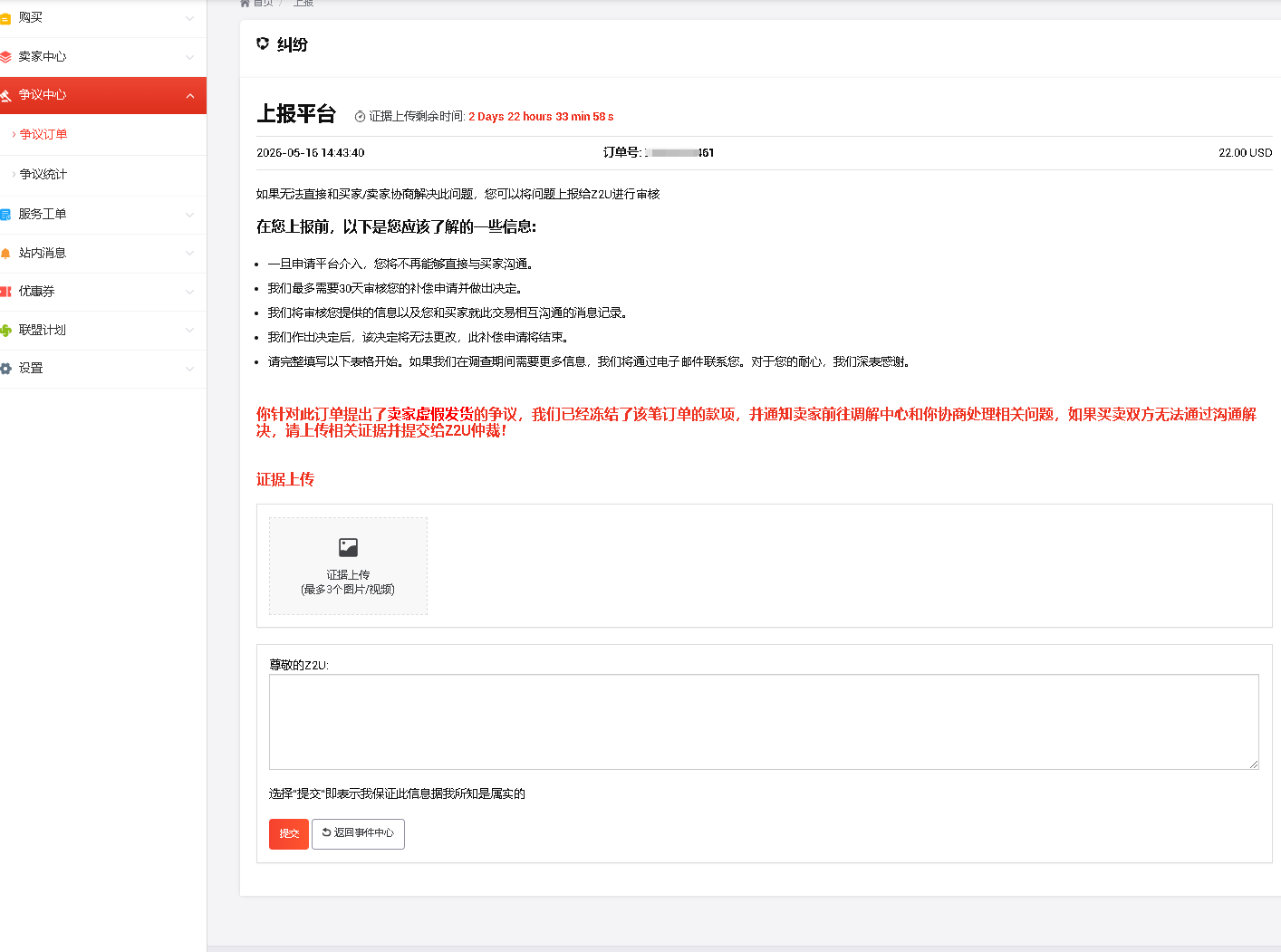Screen dimensions: 1281x952
Task: Click the 尊敬的Z2U message textarea
Action: coord(764,722)
